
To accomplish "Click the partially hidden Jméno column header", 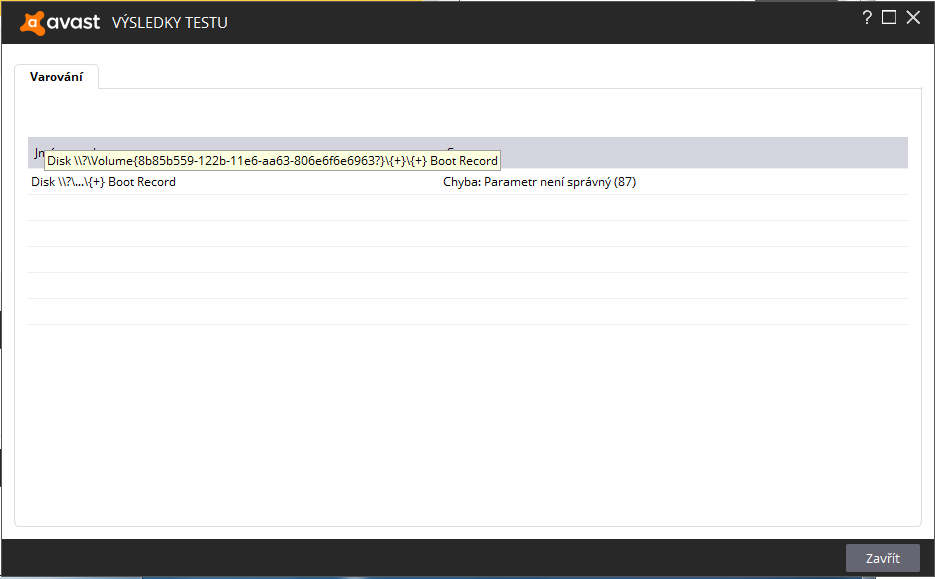I will pos(38,152).
